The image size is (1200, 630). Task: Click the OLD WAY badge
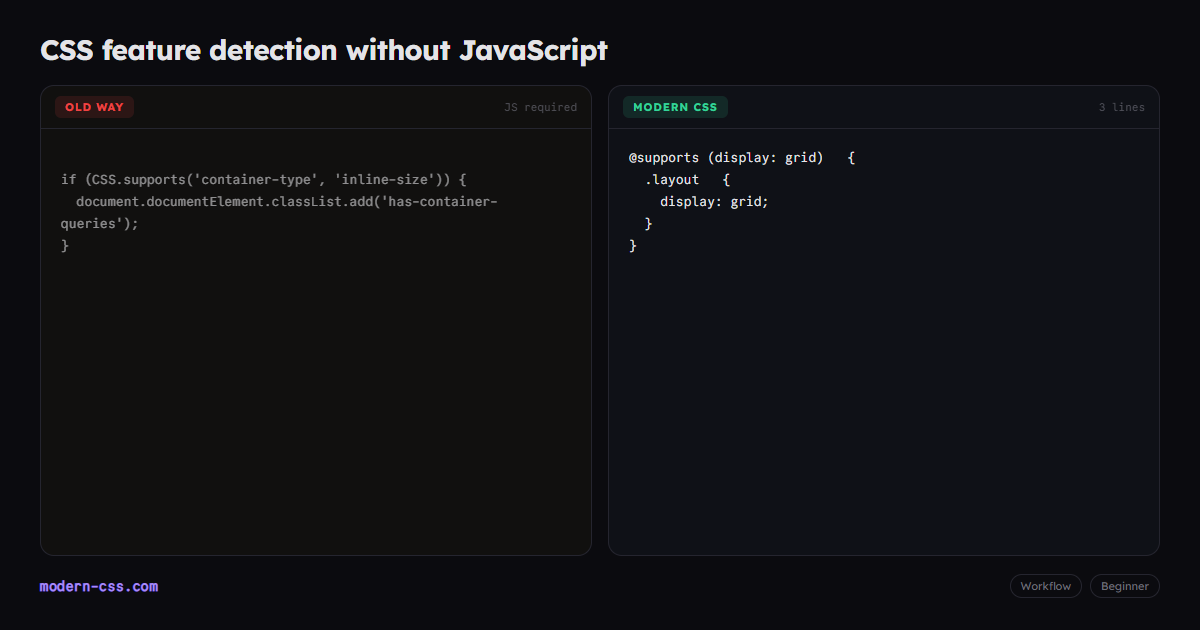(x=94, y=107)
